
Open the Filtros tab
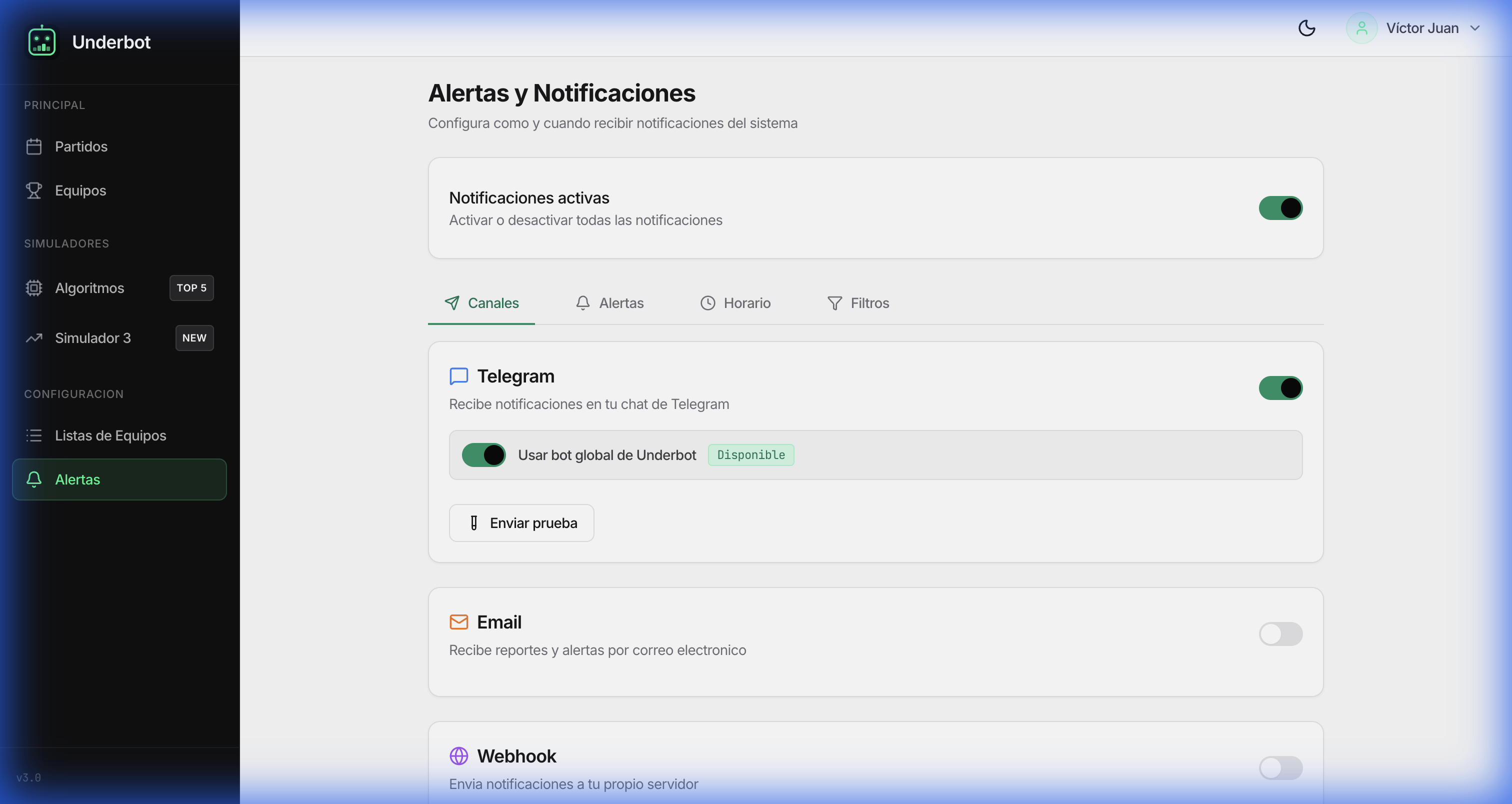point(858,303)
